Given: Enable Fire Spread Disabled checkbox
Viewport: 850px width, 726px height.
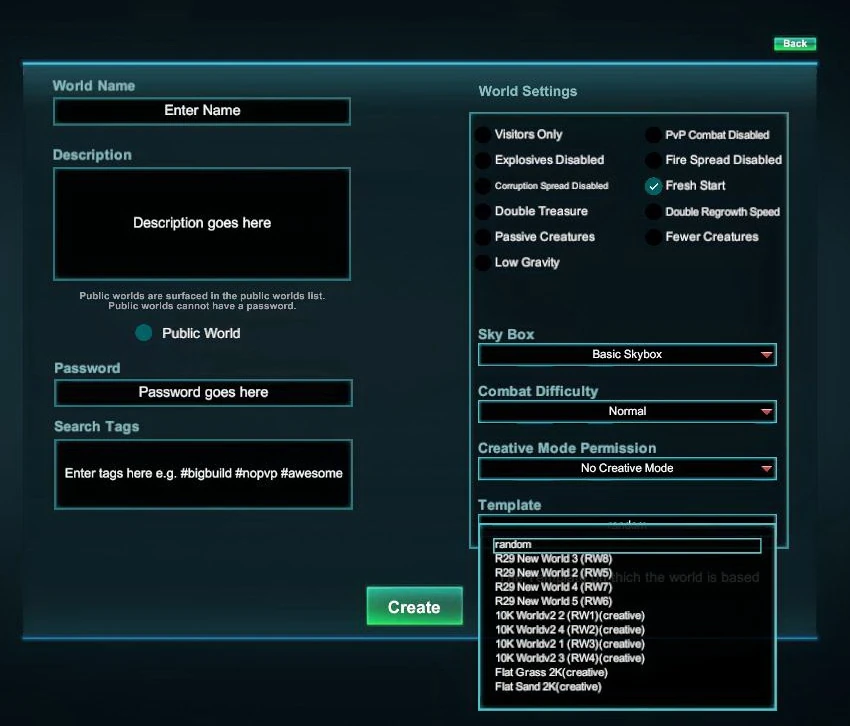Looking at the screenshot, I should [653, 160].
